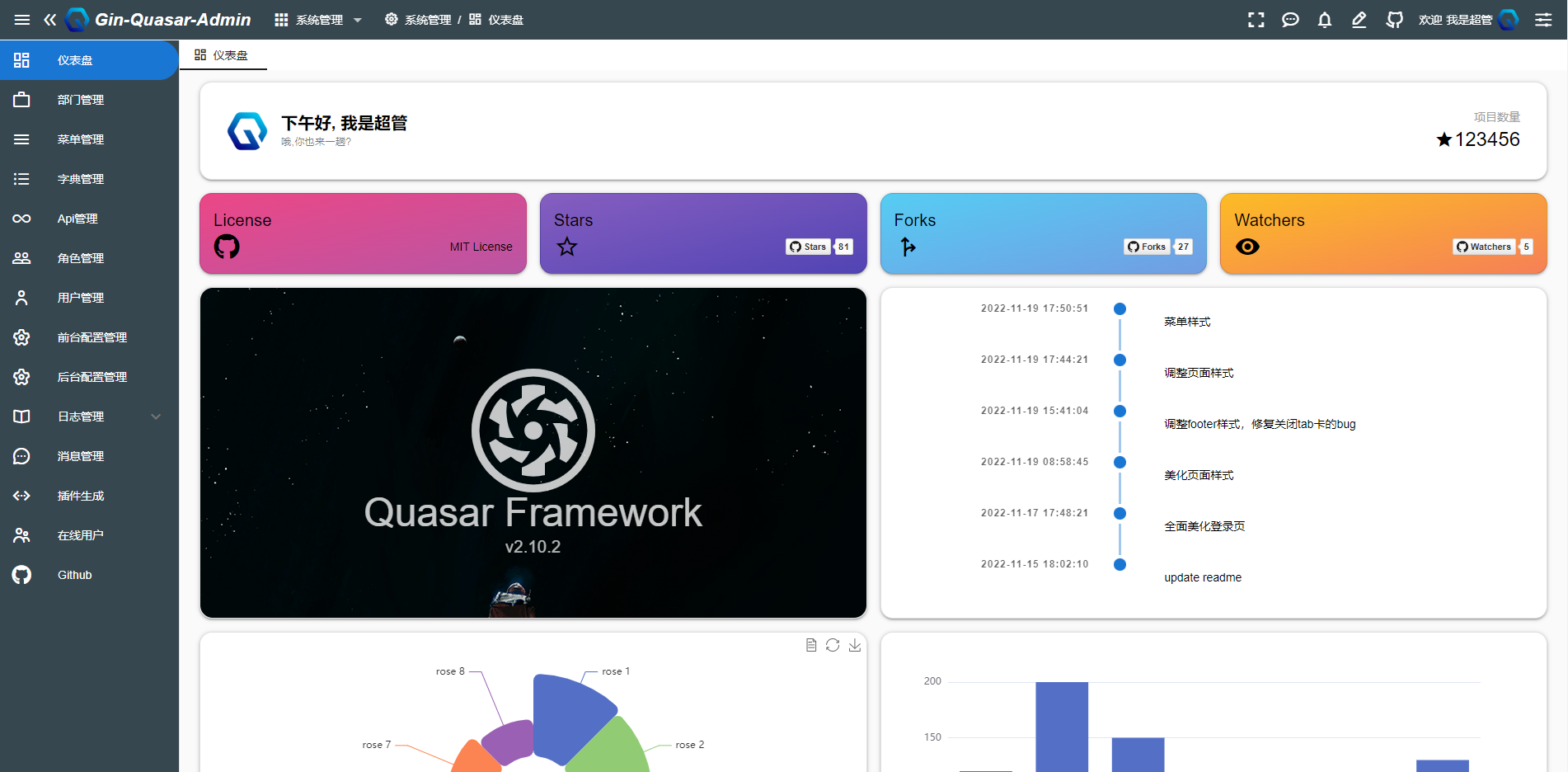This screenshot has width=1568, height=772.
Task: Click the Quasar Framework banner image
Action: point(533,453)
